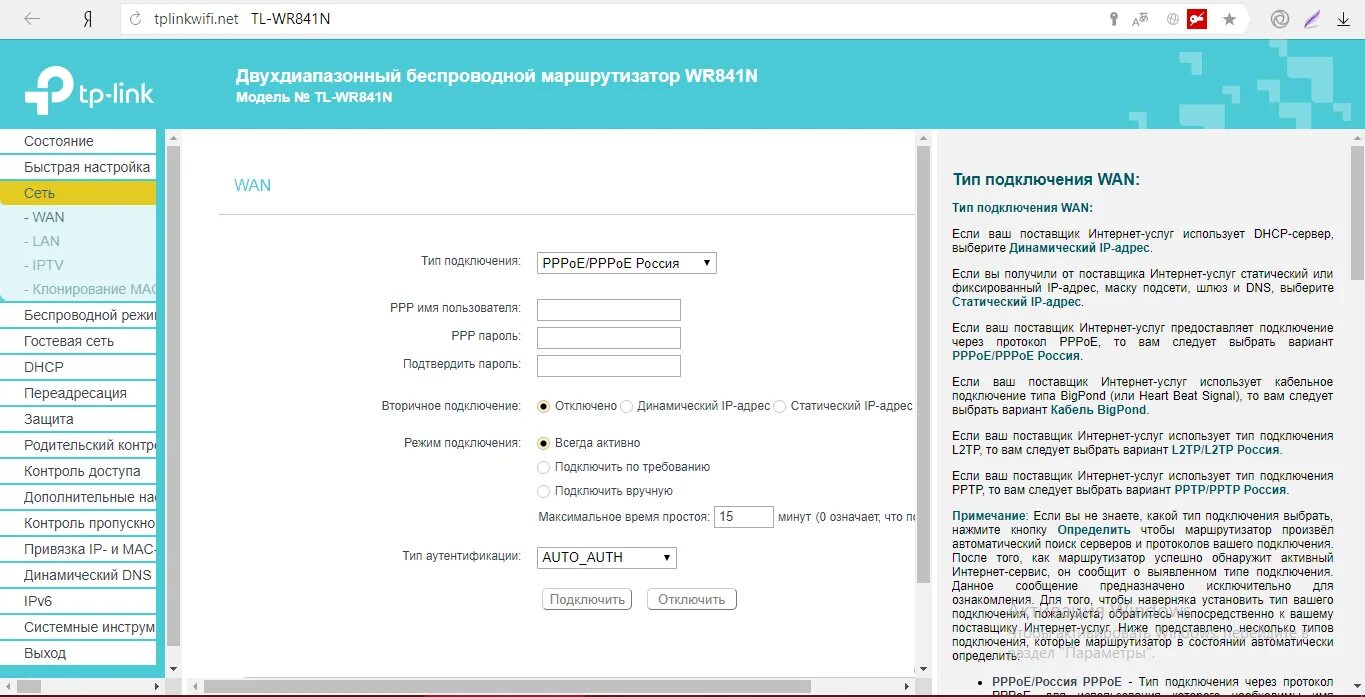
Task: Click Кабель BigPond text in help
Action: pyautogui.click(x=1096, y=409)
